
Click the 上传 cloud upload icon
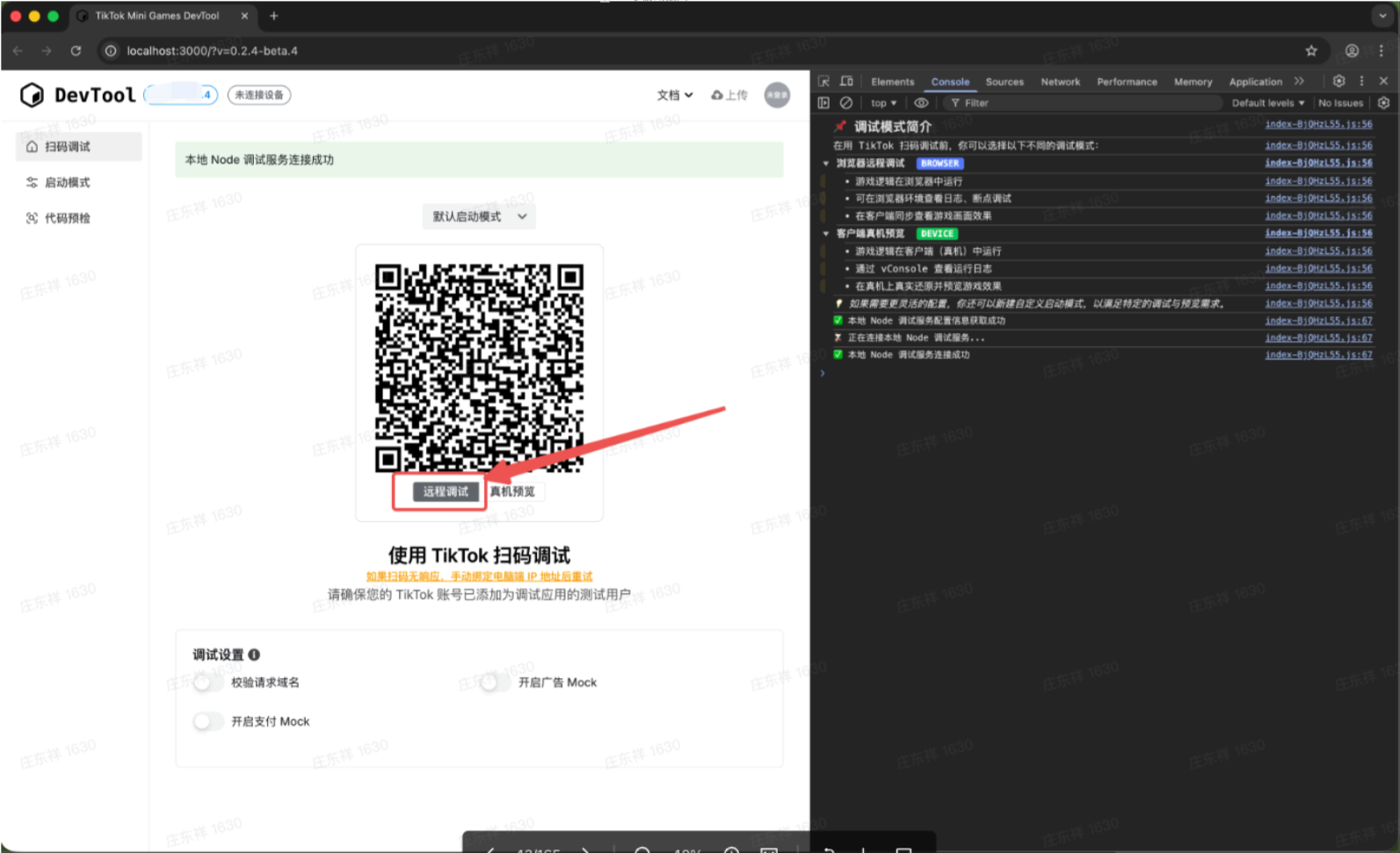[718, 95]
